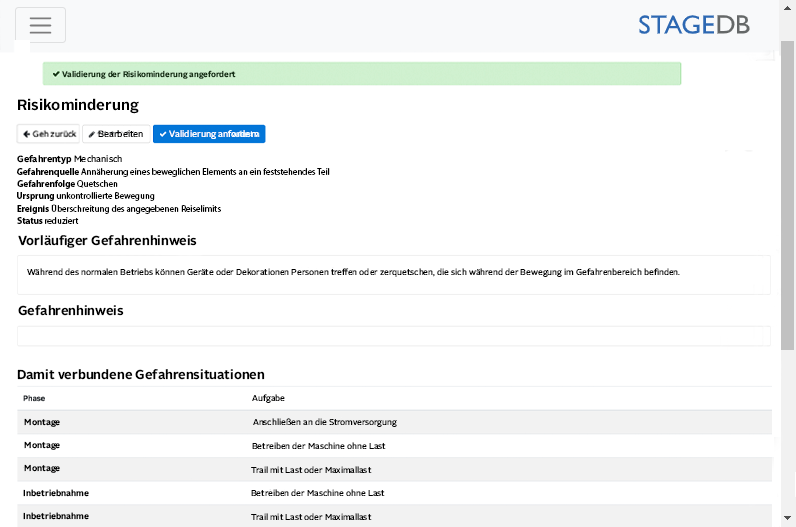796x527 pixels.
Task: Open the hamburger navigation menu
Action: tap(40, 25)
